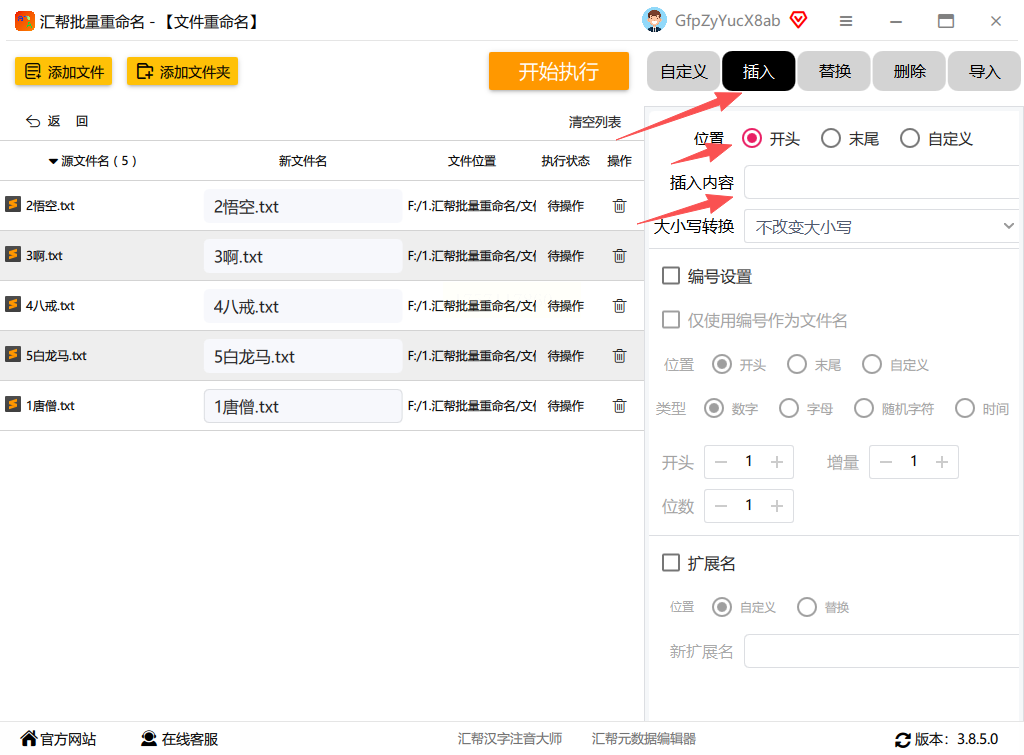
Task: Edit new file name 1唐僧.txt field
Action: (x=303, y=406)
